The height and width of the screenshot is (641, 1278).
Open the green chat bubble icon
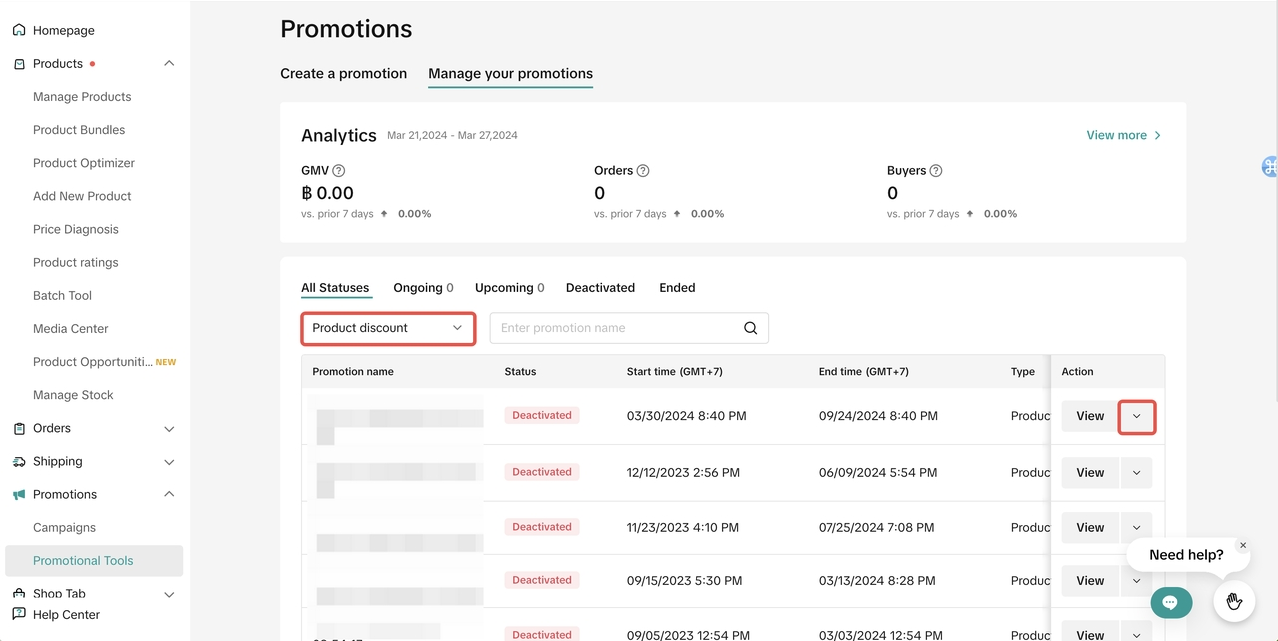[x=1170, y=602]
